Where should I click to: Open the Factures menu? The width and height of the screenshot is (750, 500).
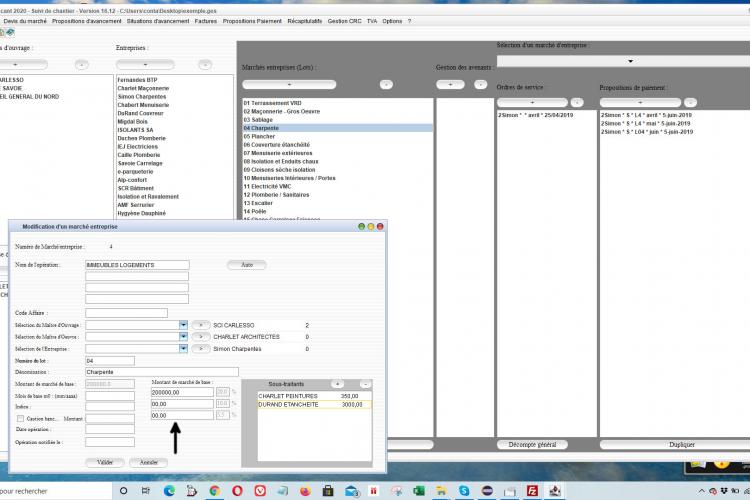pyautogui.click(x=206, y=21)
